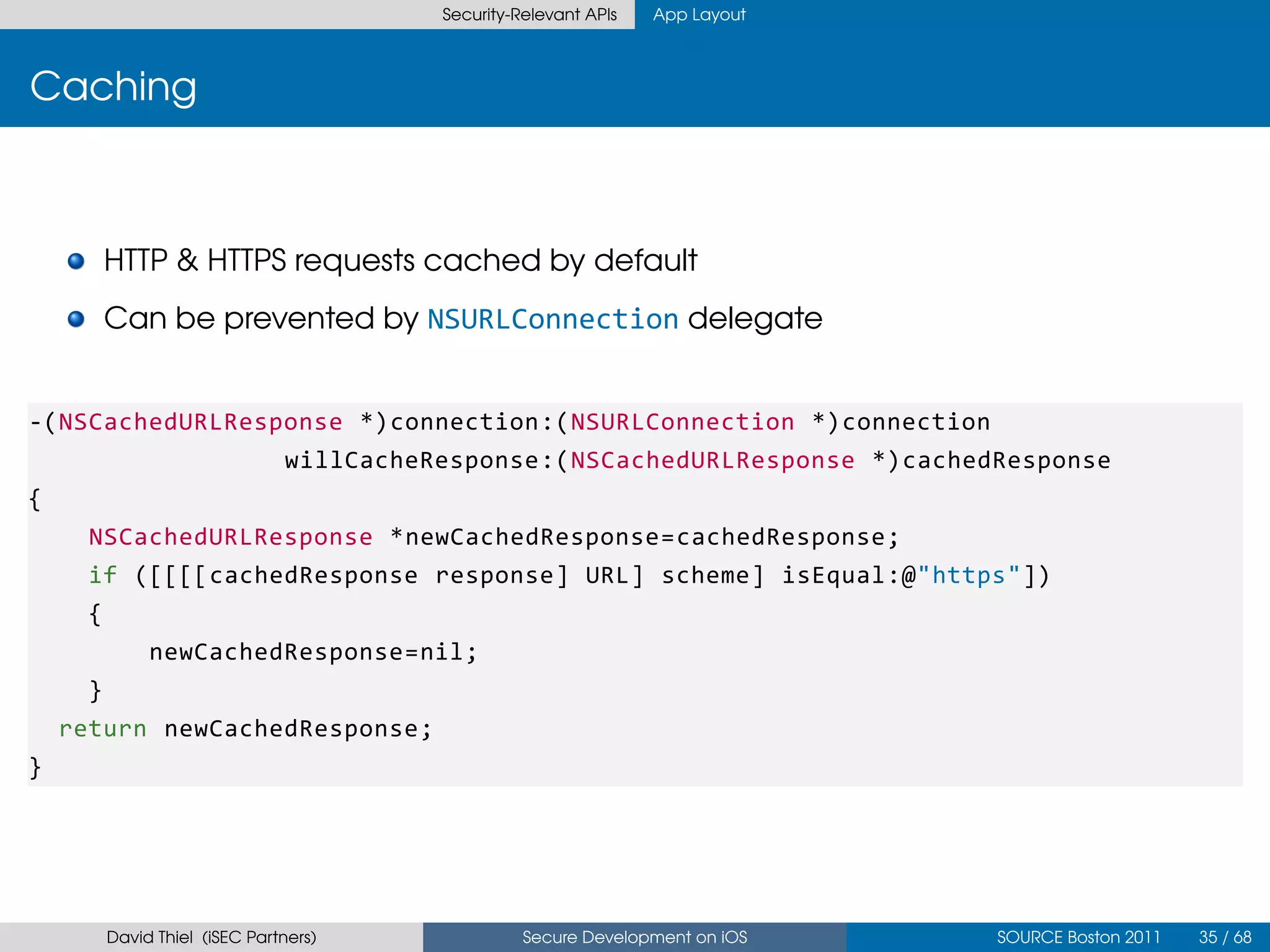Click the method signature line starting with -(NSCachedURLResponse
Viewport: 1270px width, 952px height.
click(x=510, y=422)
